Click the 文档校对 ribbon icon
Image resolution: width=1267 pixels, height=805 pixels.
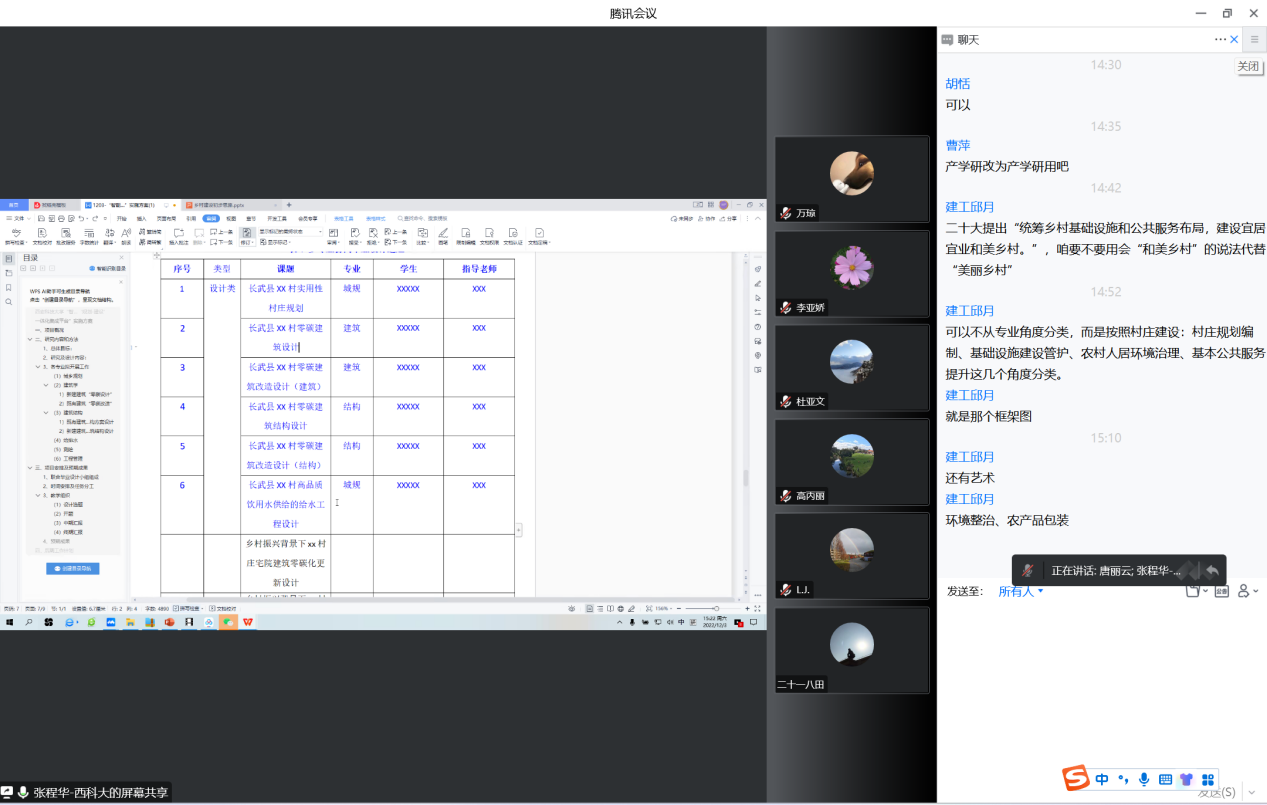point(42,235)
